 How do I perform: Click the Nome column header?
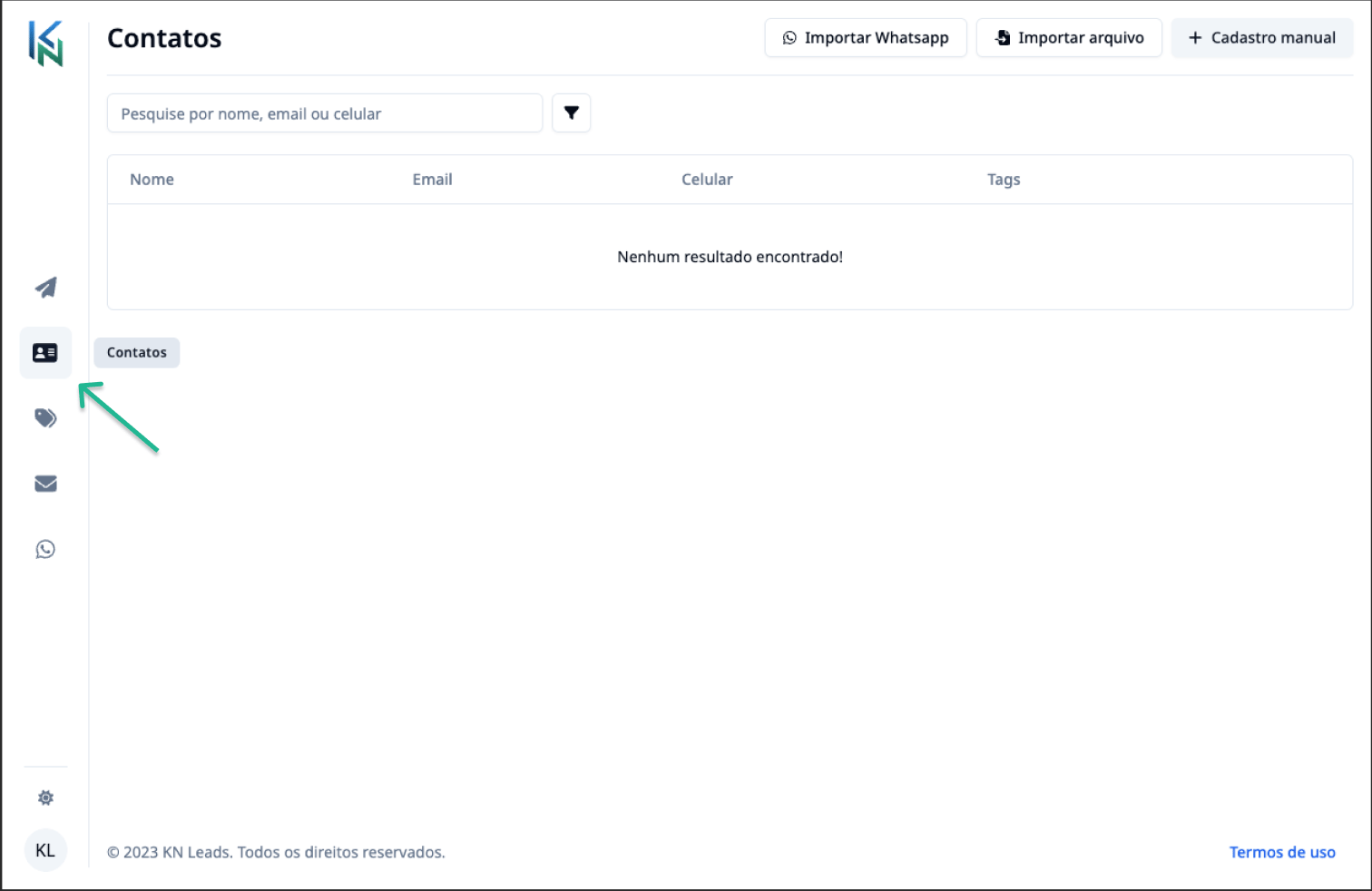coord(152,180)
